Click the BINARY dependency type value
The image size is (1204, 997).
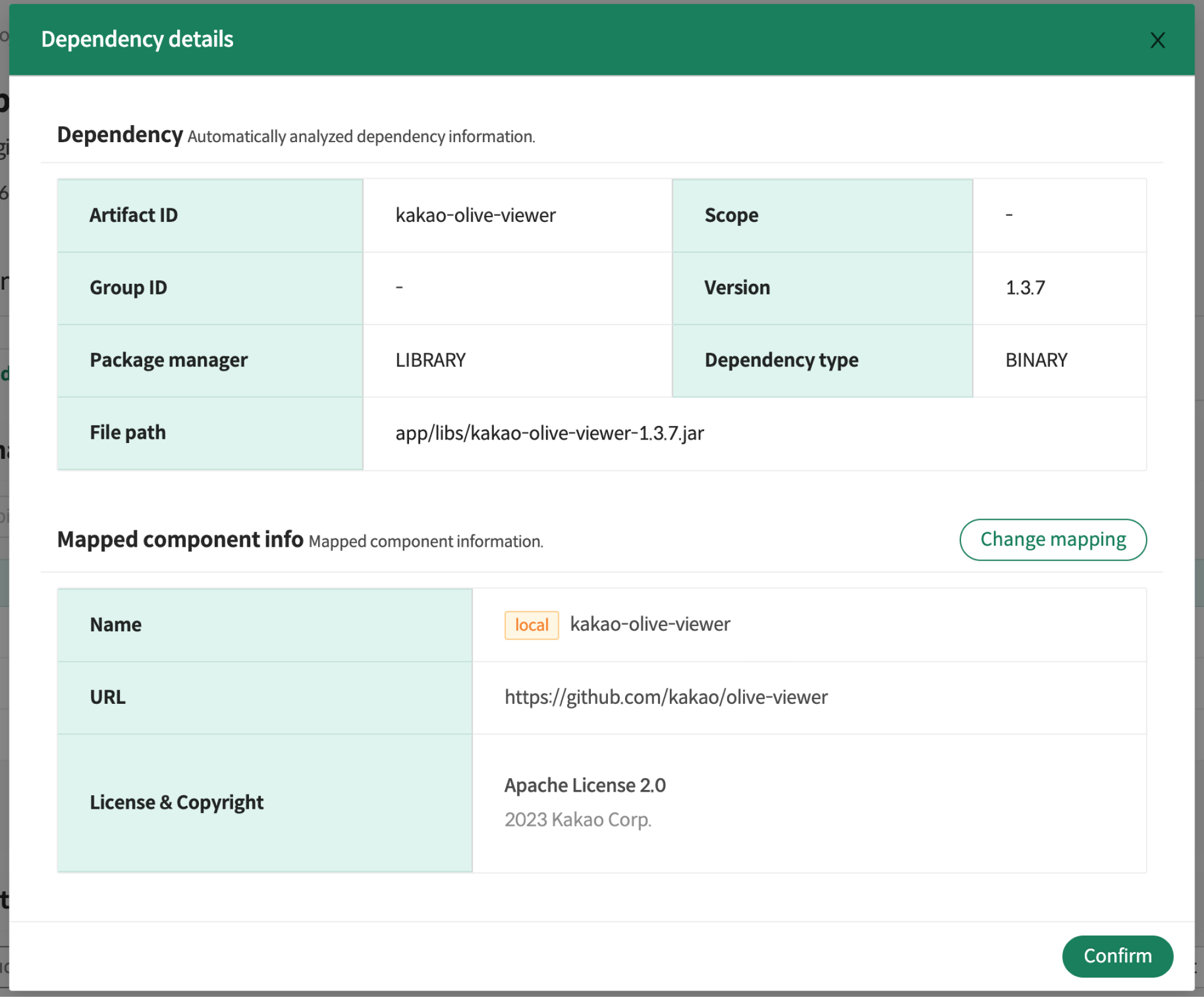[1036, 360]
